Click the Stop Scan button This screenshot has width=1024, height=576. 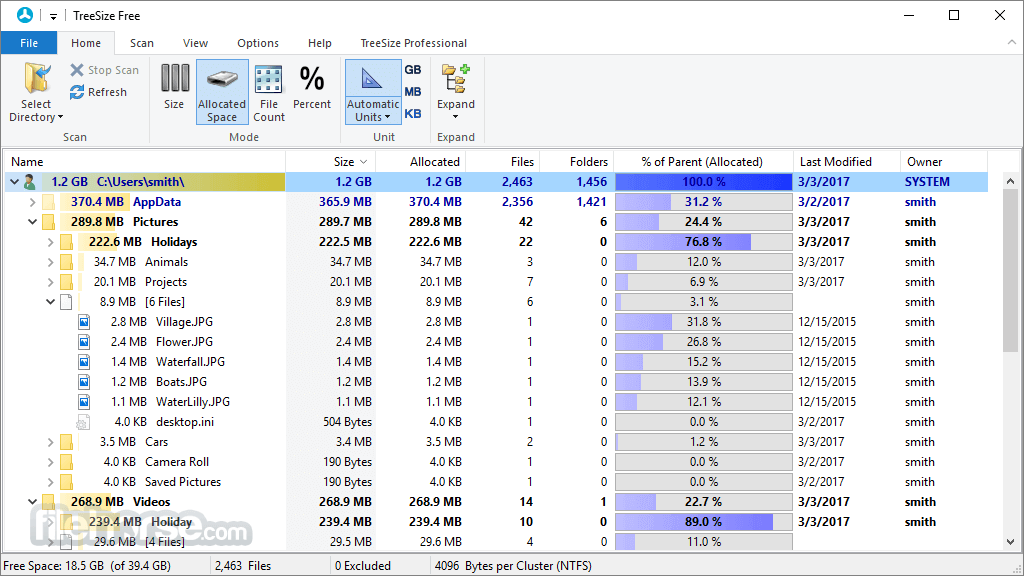pos(104,70)
